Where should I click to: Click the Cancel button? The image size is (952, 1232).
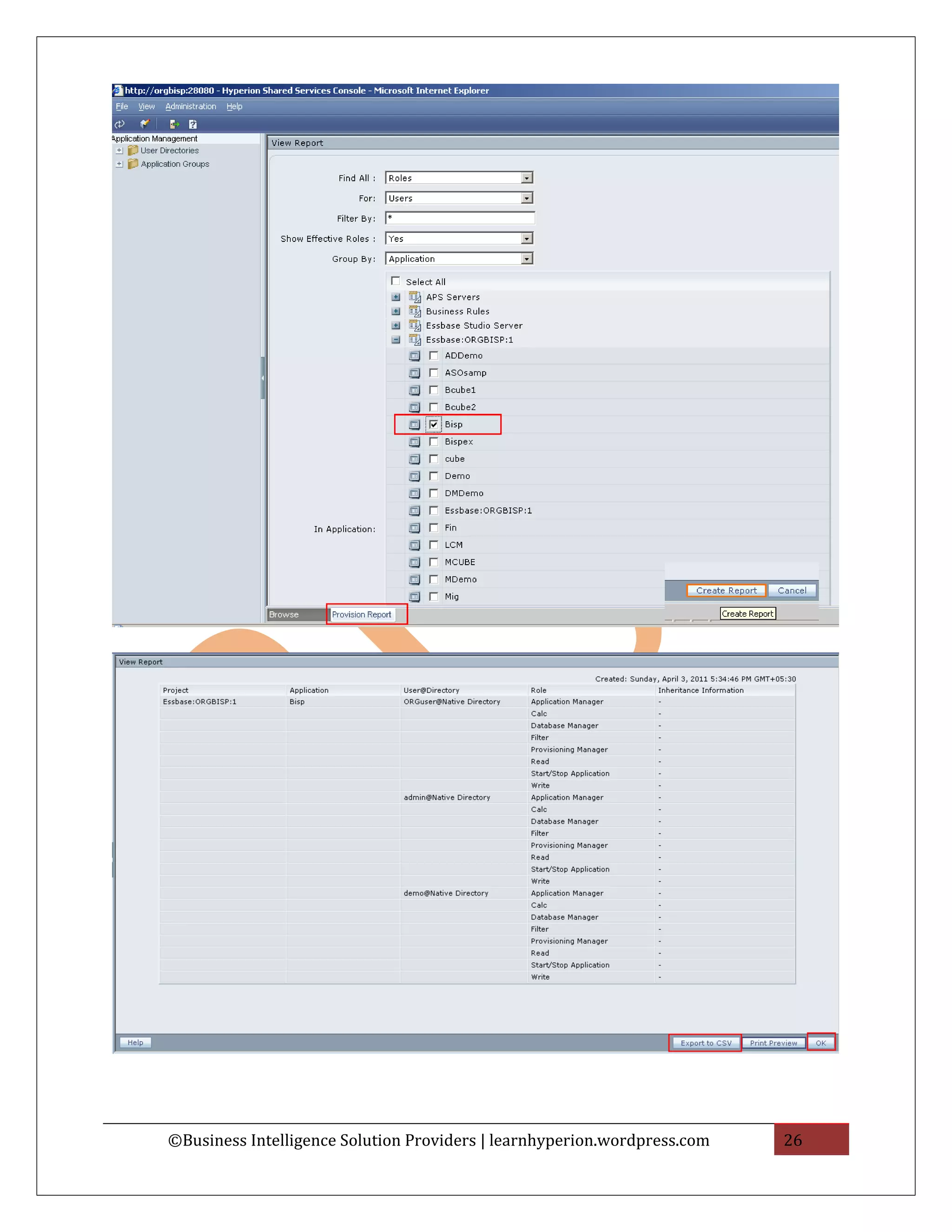click(x=792, y=590)
